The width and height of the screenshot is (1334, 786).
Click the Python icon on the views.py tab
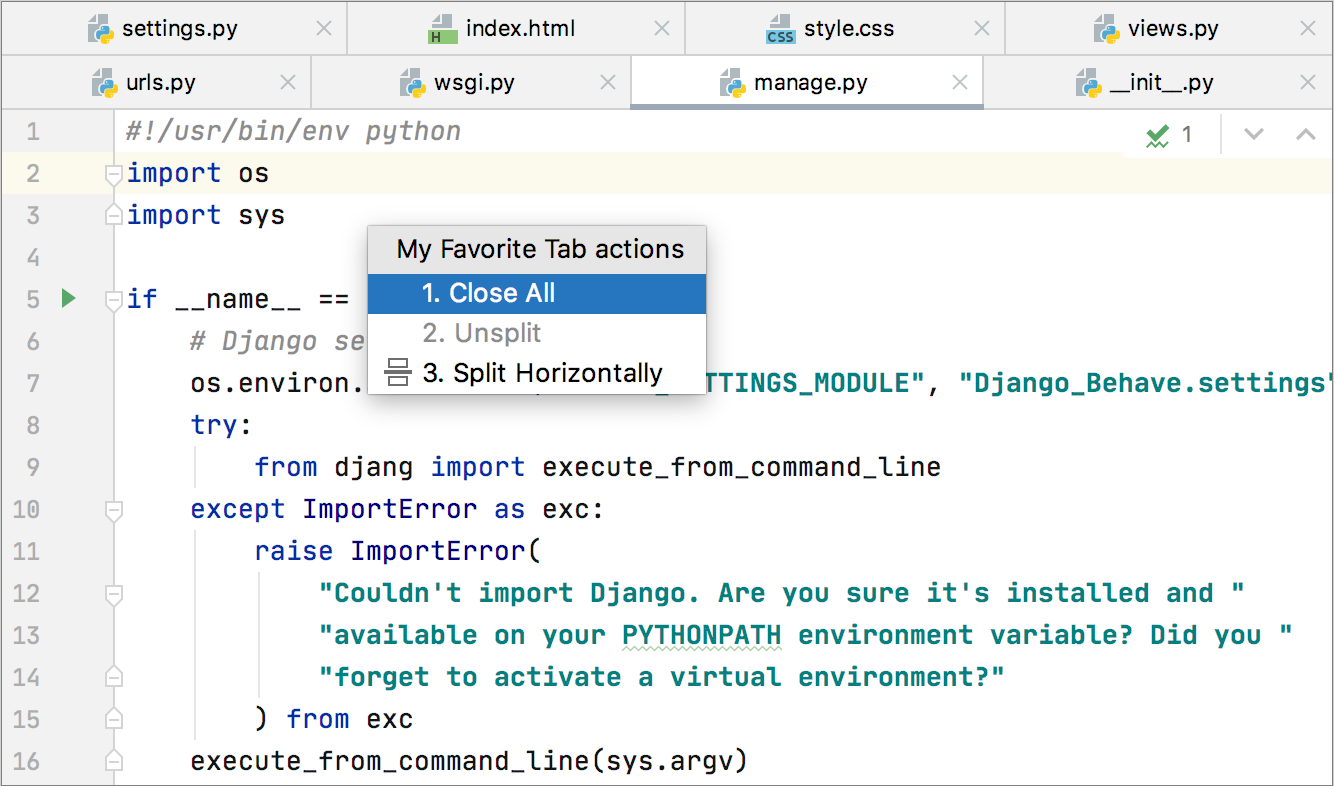1105,28
